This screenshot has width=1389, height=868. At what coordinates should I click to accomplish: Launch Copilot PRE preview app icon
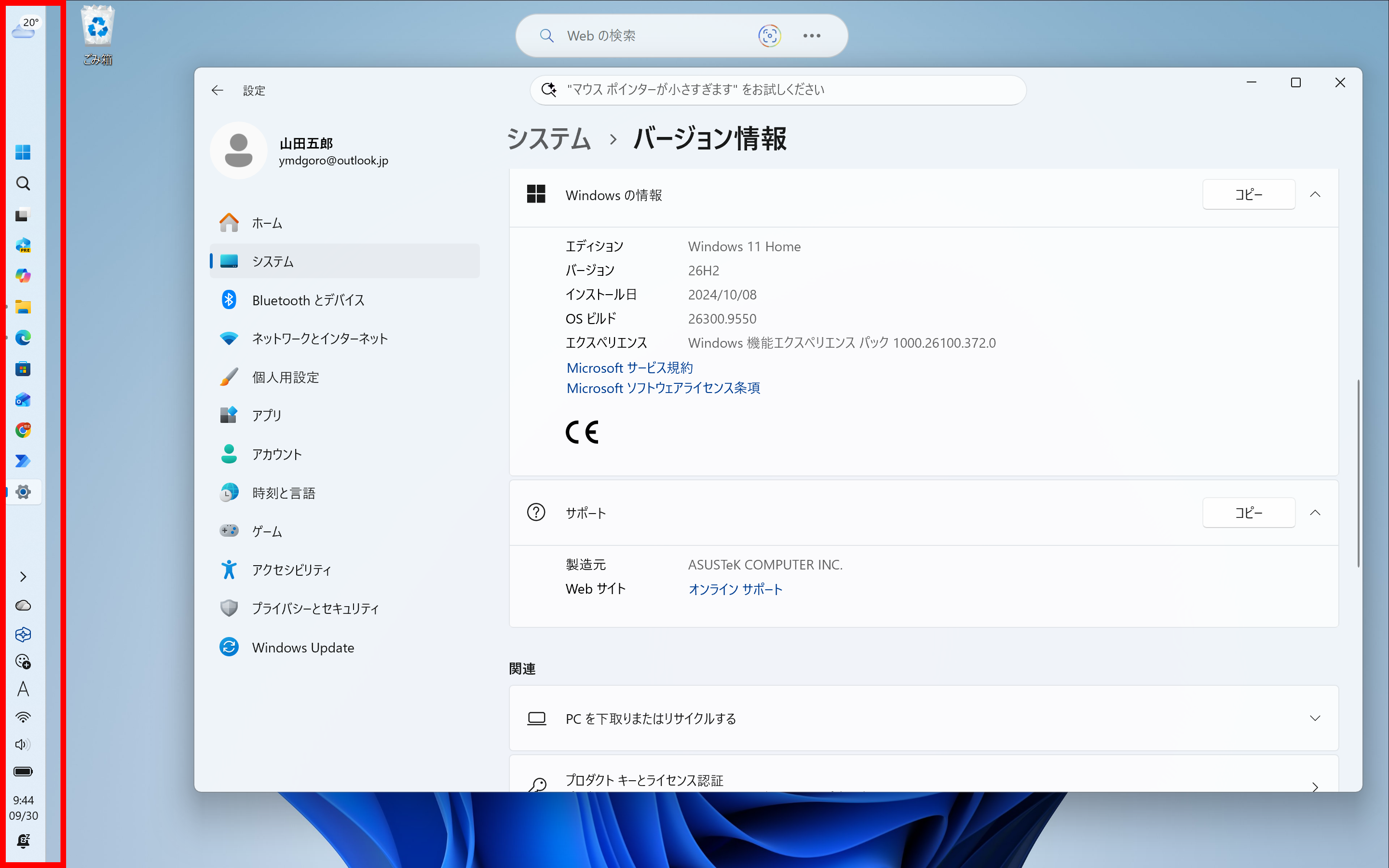23,246
